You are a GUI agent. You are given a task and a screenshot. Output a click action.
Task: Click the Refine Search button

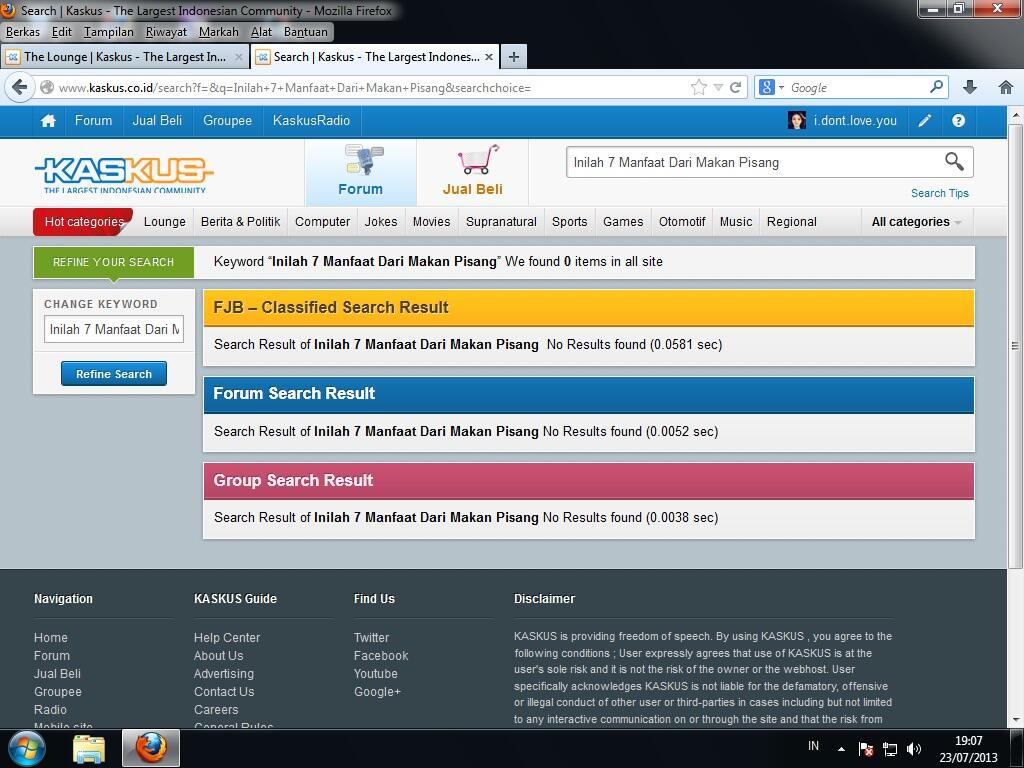pos(114,374)
